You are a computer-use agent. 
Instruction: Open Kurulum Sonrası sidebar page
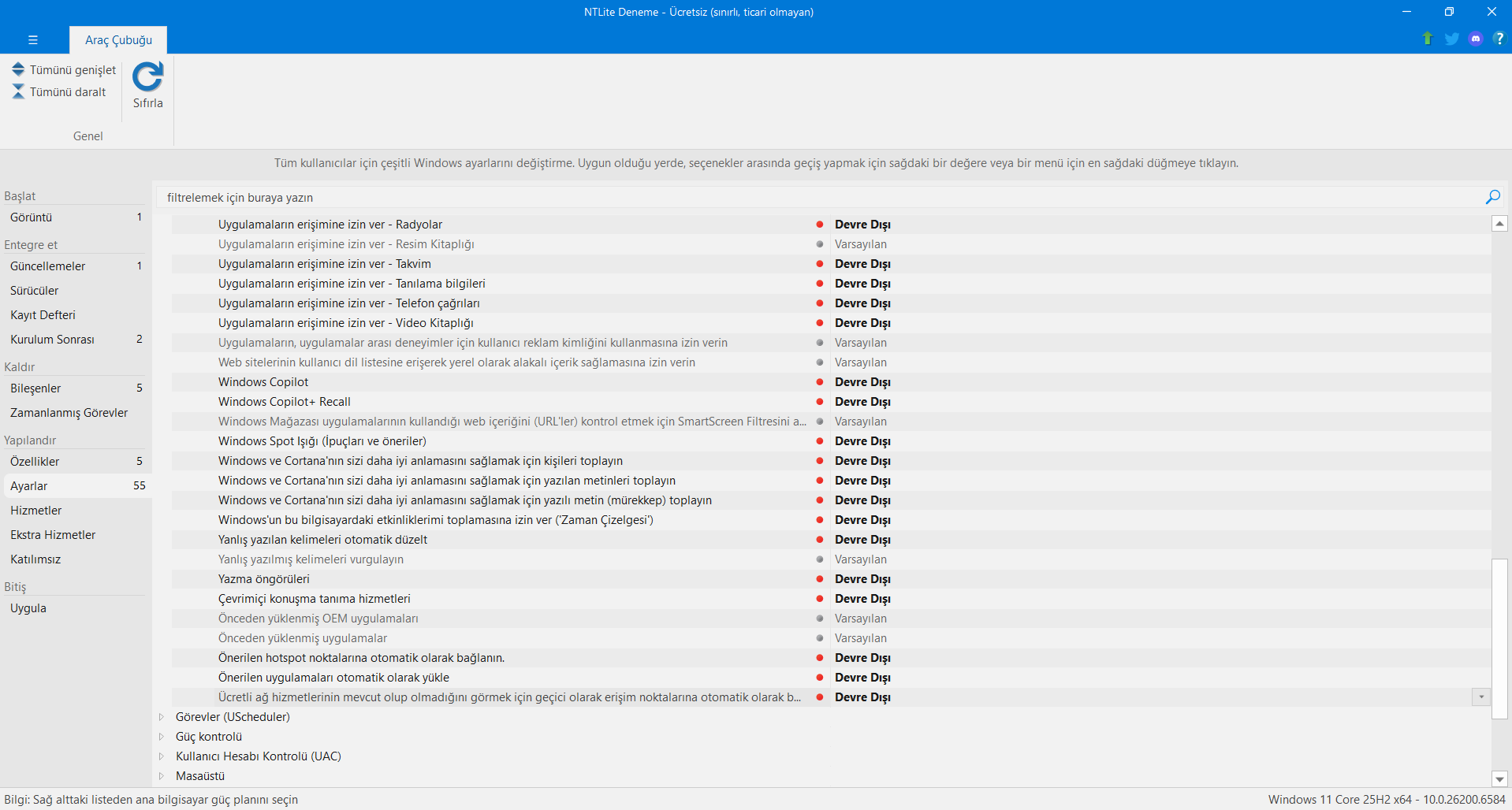76,340
